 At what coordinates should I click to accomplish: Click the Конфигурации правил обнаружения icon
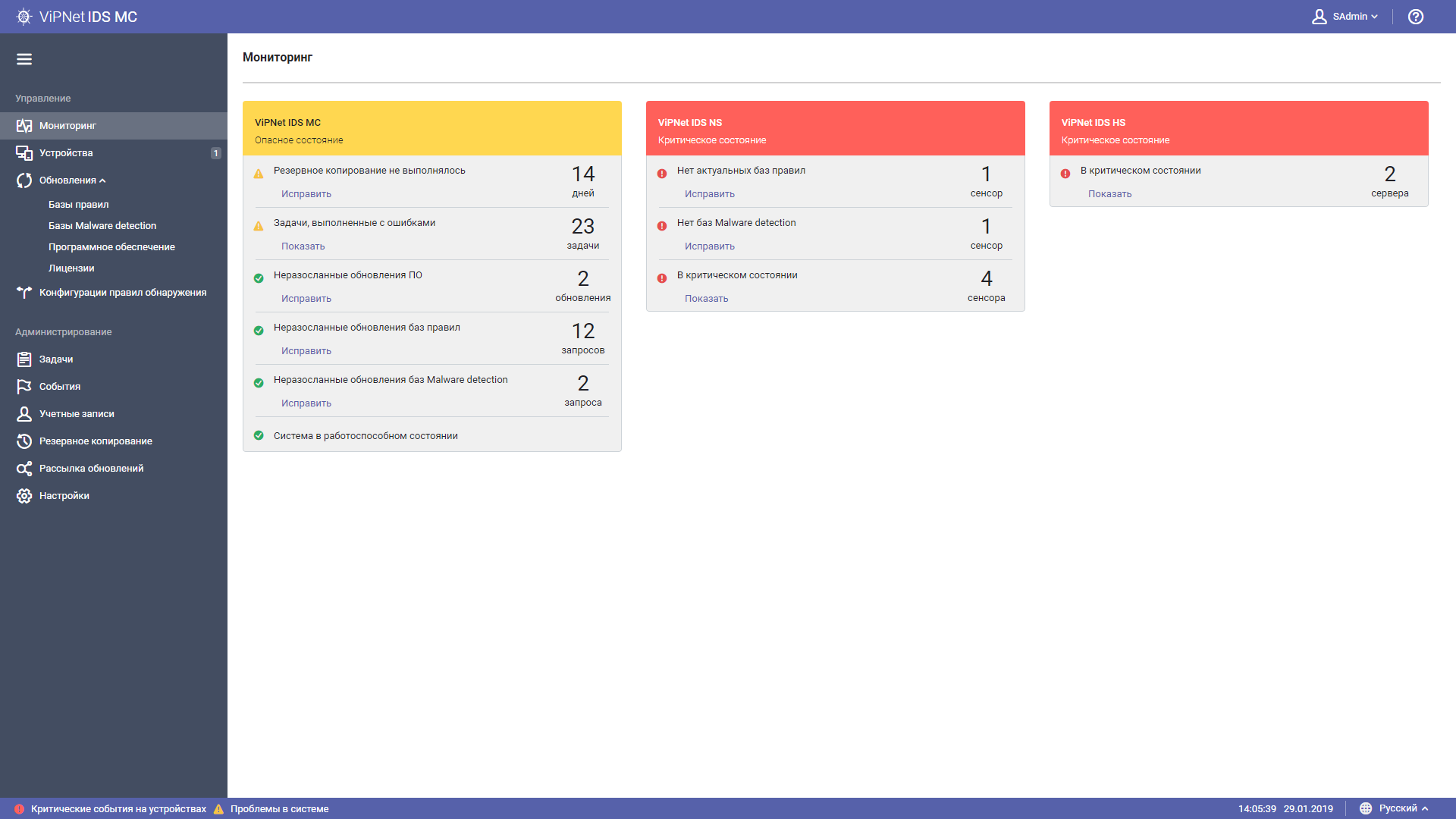tap(24, 293)
